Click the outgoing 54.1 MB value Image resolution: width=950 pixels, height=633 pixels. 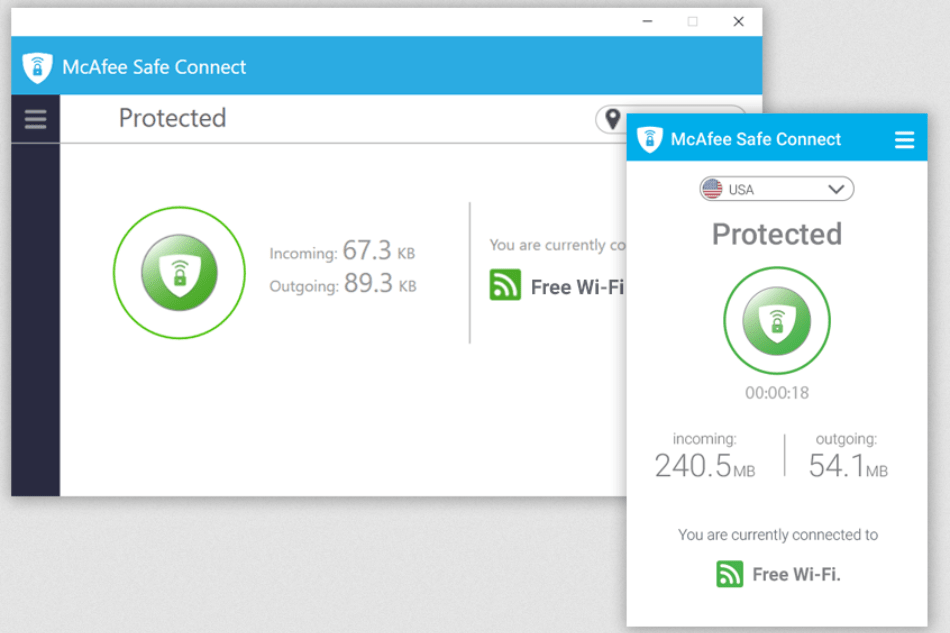point(848,465)
